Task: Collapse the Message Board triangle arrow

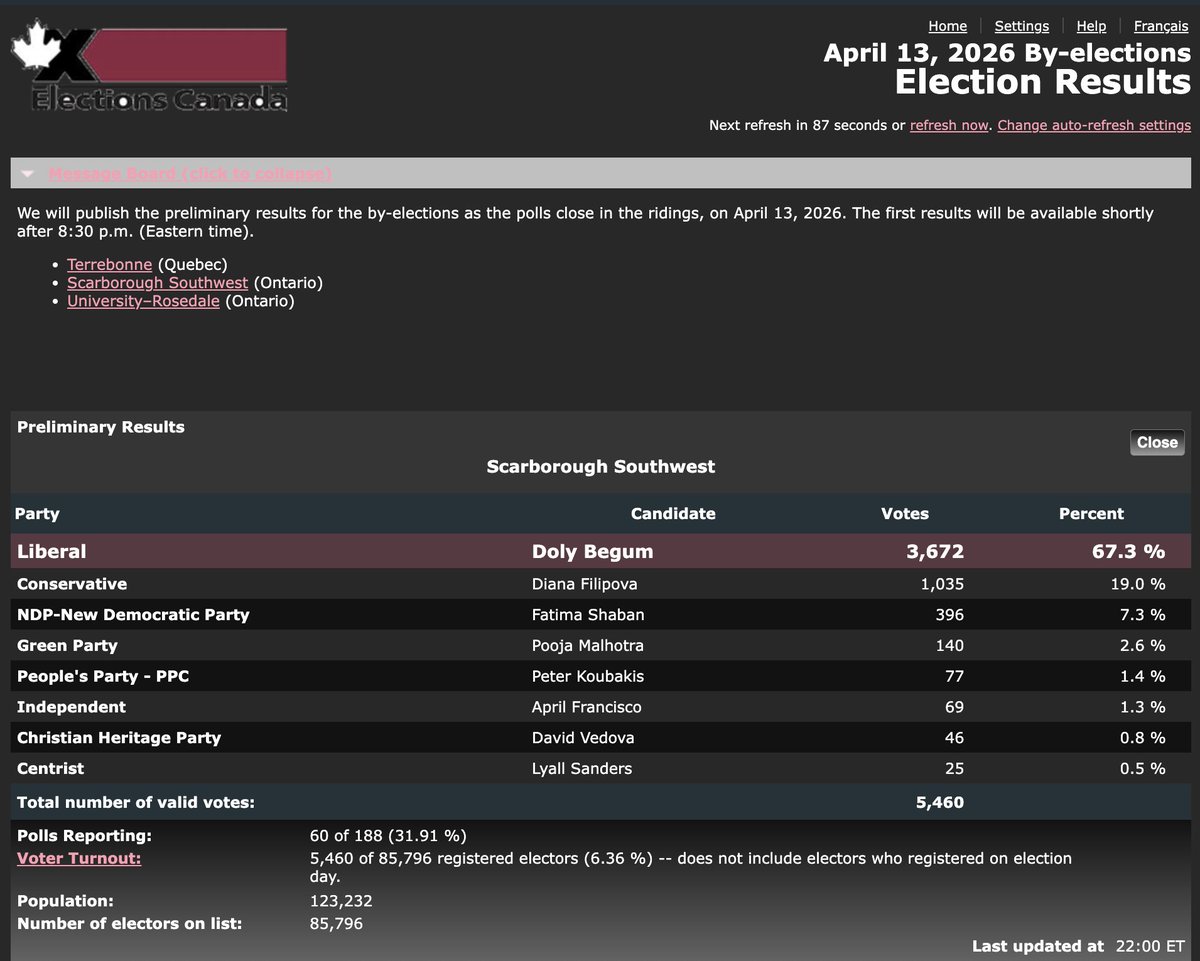Action: coord(28,174)
